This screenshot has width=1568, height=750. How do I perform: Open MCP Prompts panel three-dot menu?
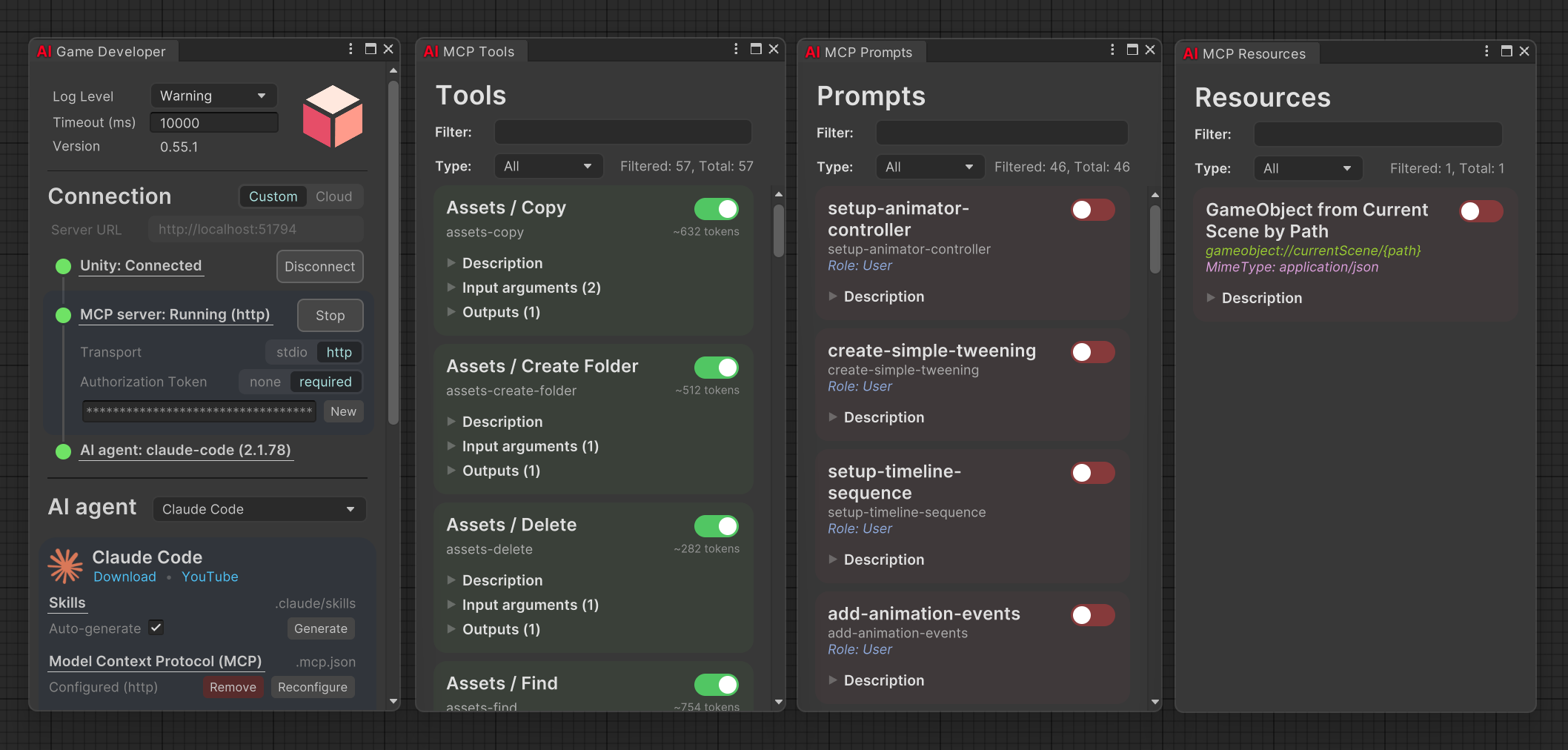[x=1112, y=50]
